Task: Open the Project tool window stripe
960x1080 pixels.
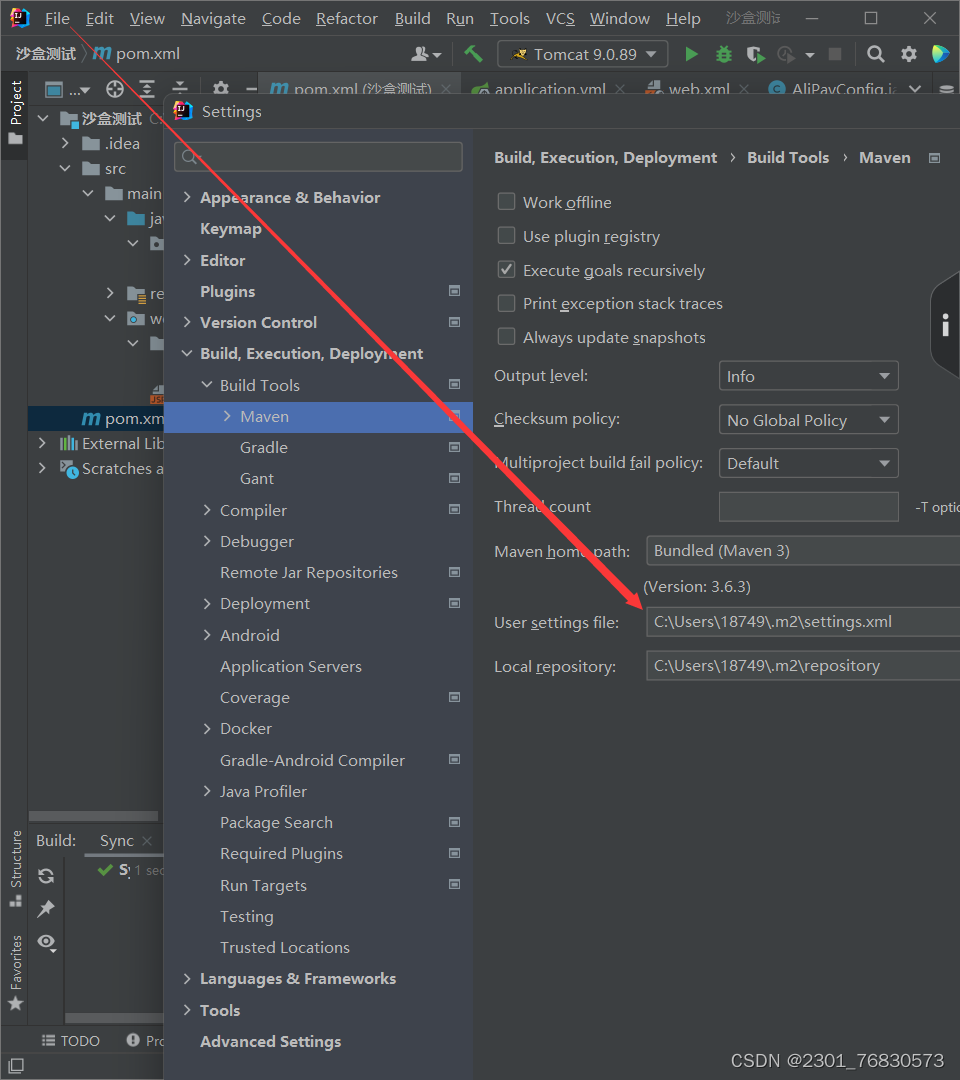Action: tap(15, 113)
